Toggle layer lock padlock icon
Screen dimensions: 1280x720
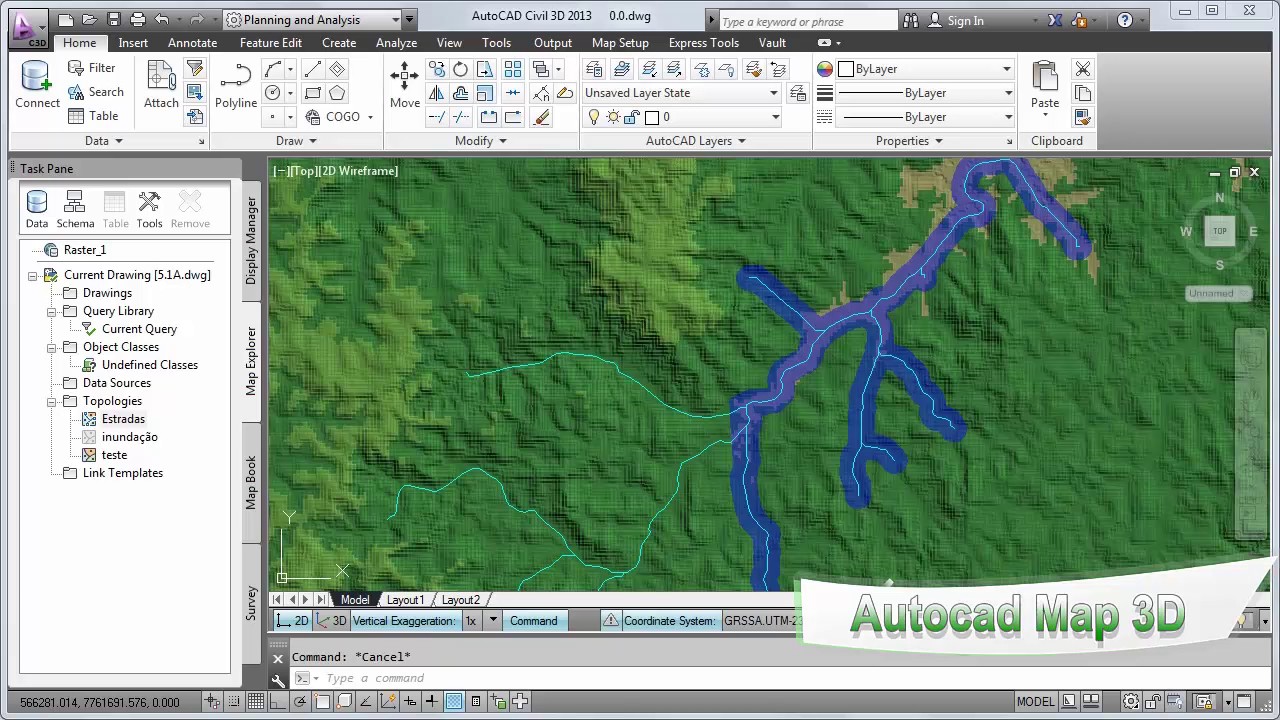(x=632, y=117)
